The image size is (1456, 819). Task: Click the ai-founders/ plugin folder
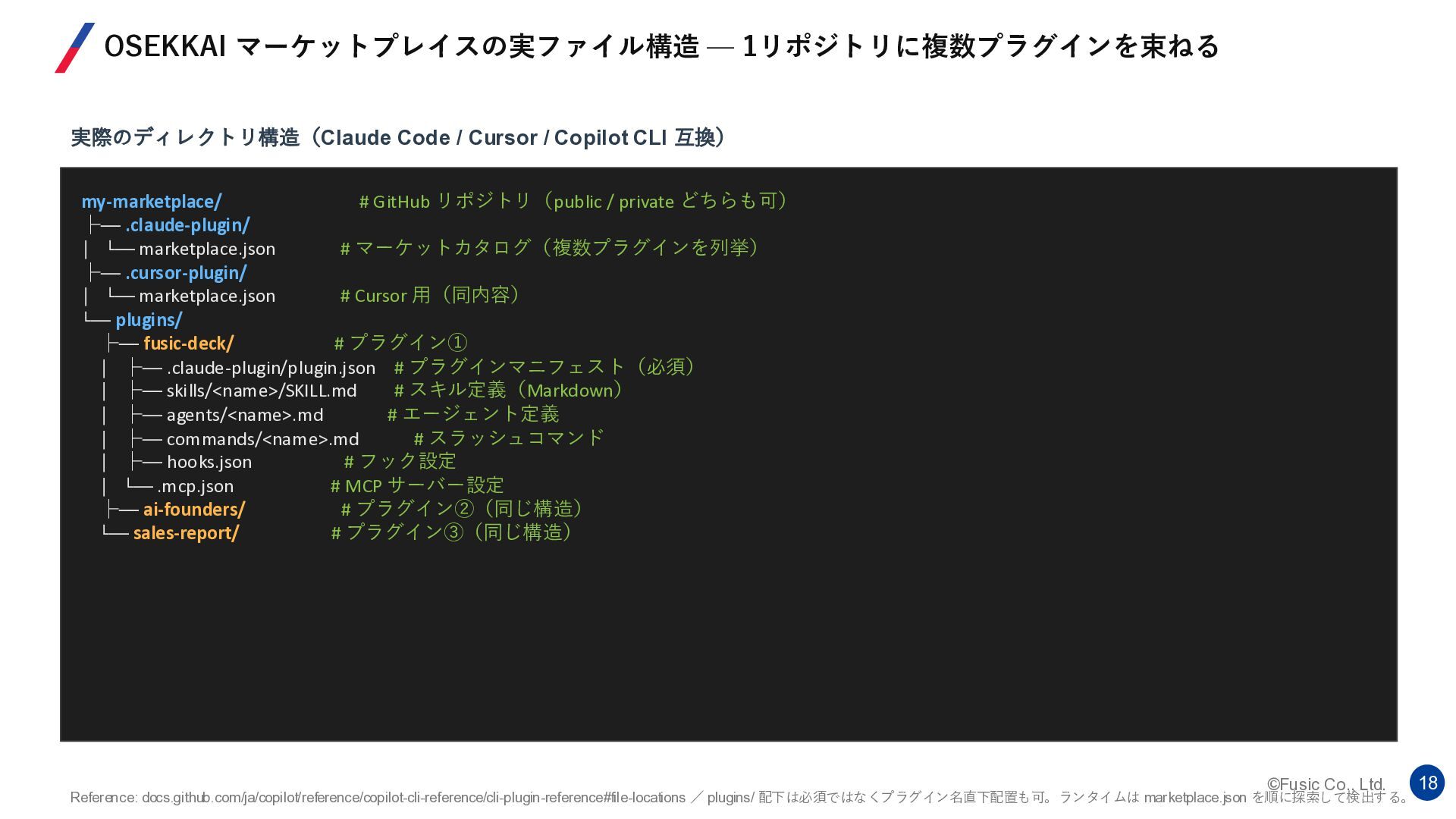point(193,510)
